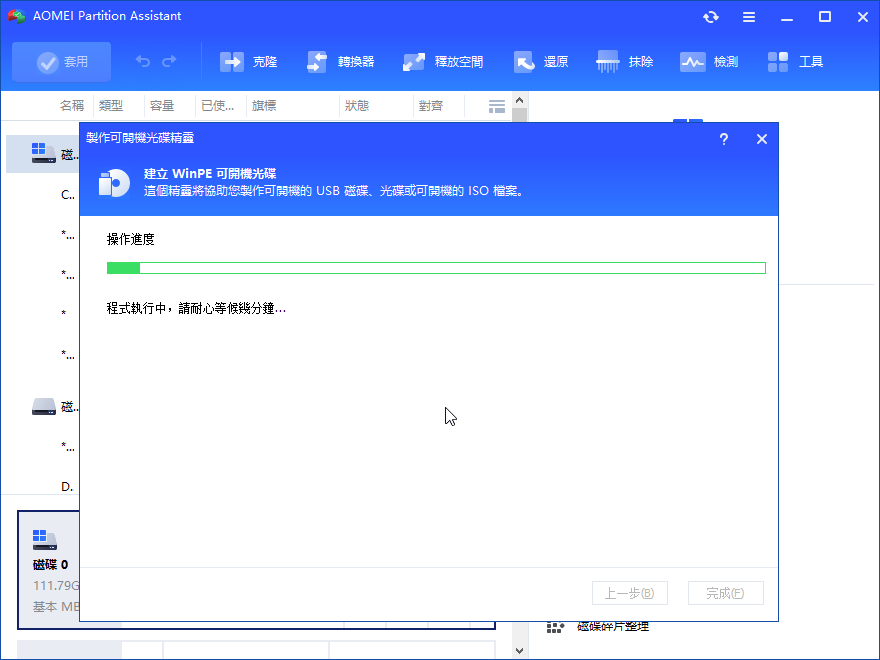
Task: Select the D. partition row
Action: click(67, 487)
